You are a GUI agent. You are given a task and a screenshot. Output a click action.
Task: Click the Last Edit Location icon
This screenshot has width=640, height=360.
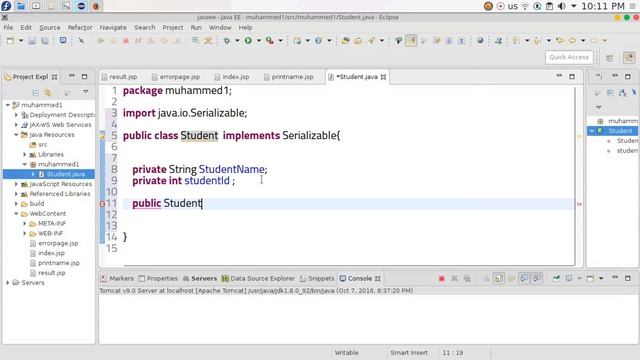coord(560,40)
